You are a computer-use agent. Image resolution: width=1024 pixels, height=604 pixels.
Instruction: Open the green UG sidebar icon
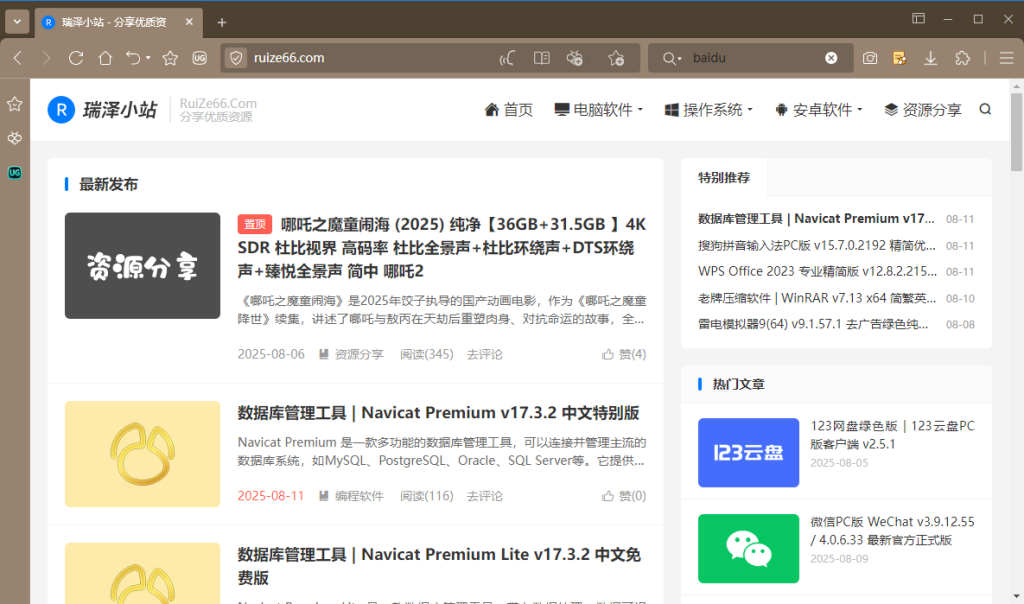(14, 172)
